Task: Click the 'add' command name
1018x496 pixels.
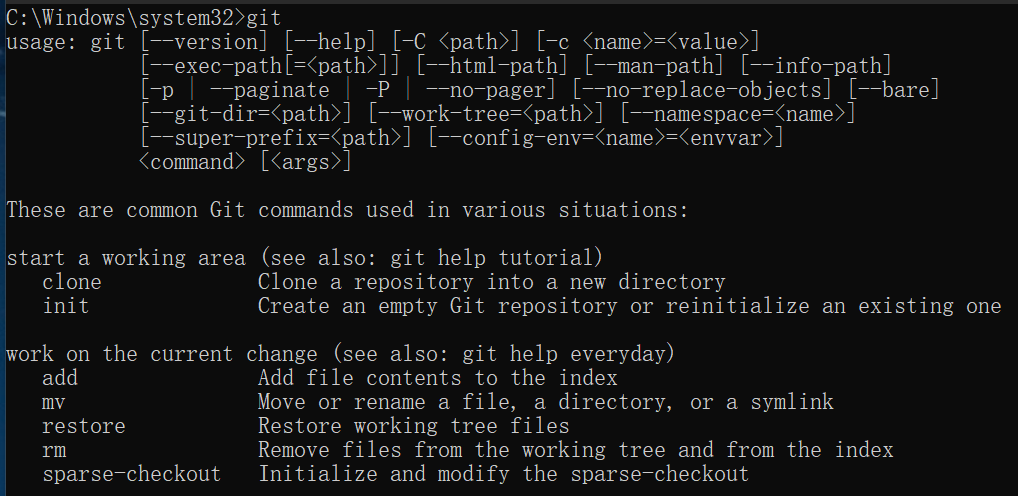Action: (x=60, y=378)
